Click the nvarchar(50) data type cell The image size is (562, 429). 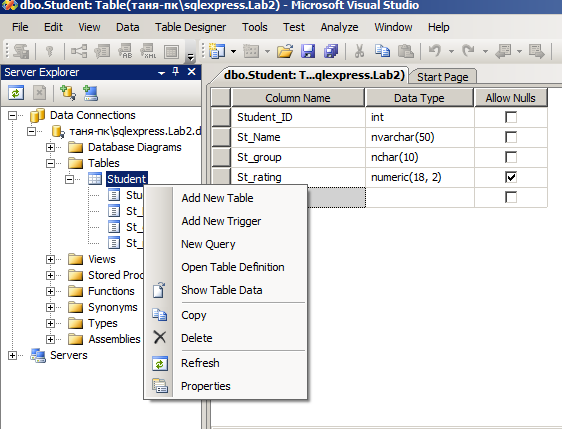pos(420,137)
